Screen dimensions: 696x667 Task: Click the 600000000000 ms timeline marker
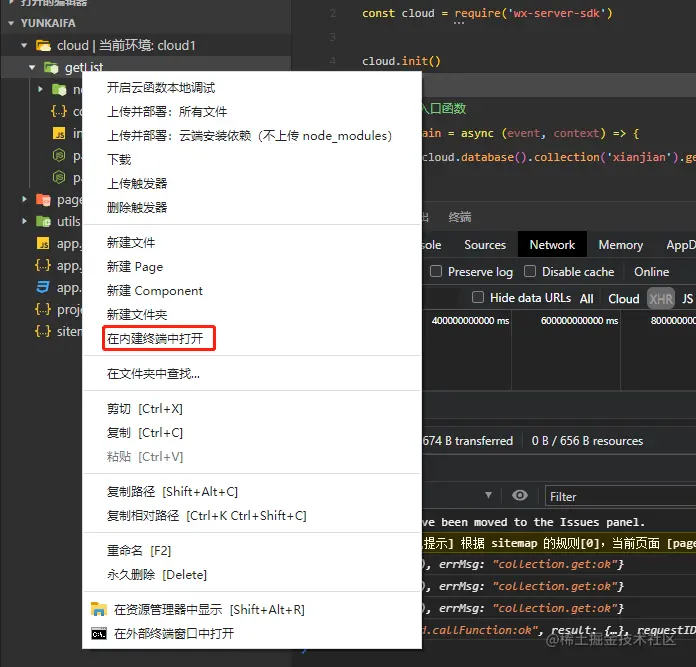pos(579,320)
